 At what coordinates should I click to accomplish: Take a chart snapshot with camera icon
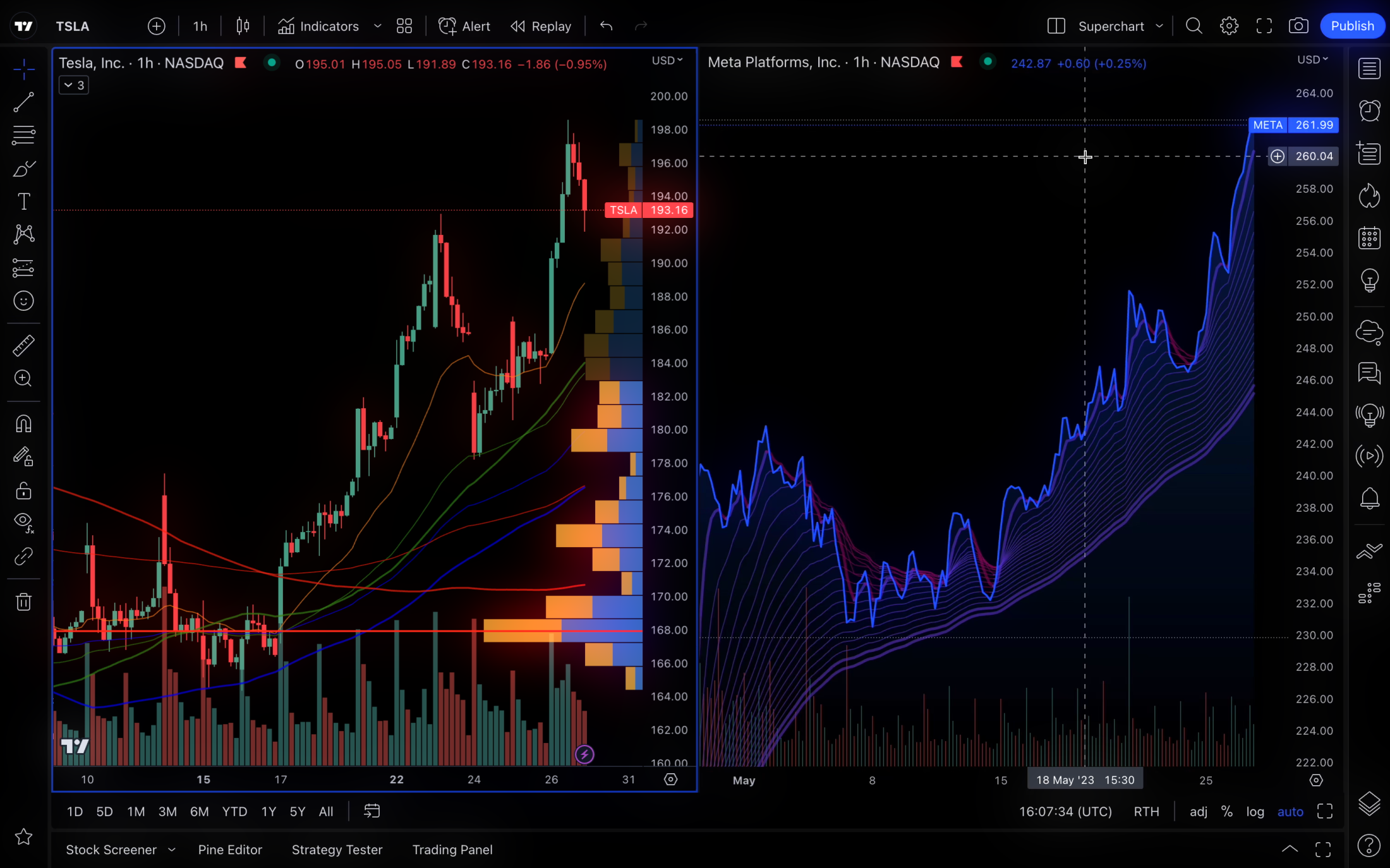pos(1298,26)
